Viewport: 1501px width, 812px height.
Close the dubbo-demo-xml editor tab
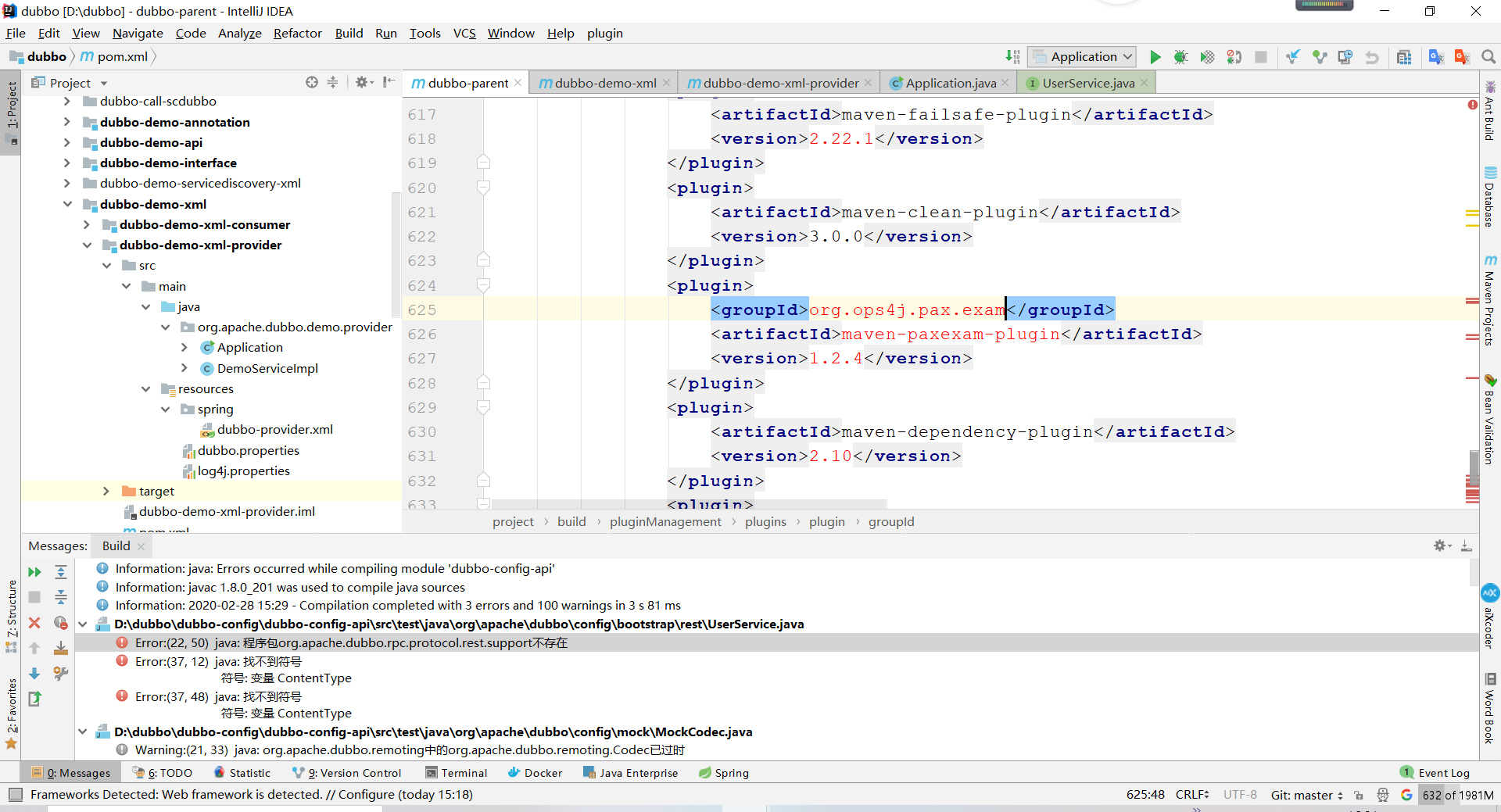pos(666,83)
